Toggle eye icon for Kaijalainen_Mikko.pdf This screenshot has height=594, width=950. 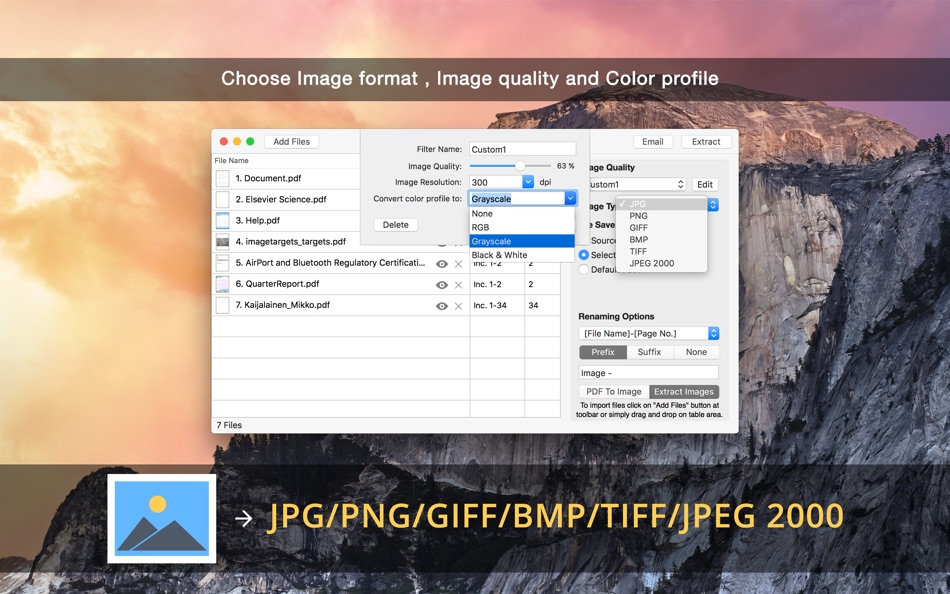[442, 306]
